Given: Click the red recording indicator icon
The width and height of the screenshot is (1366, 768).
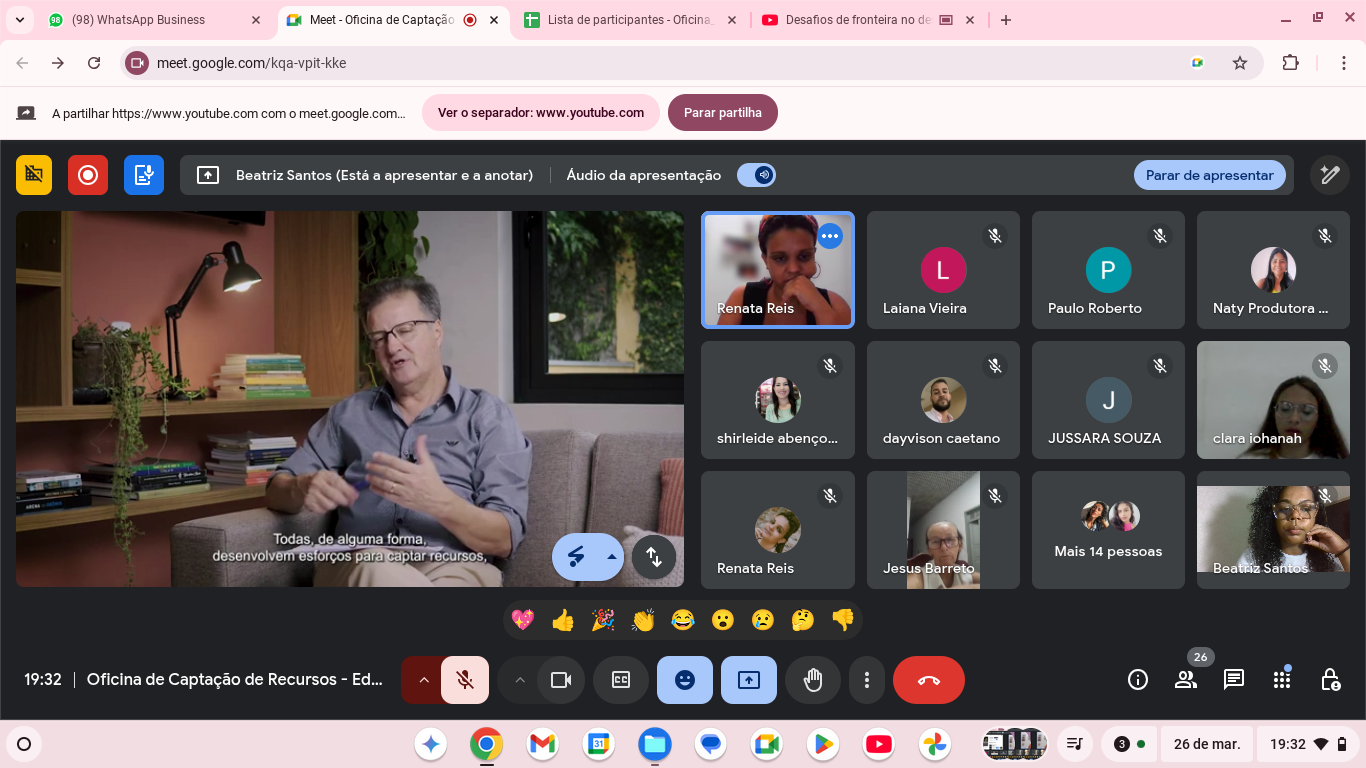Looking at the screenshot, I should [88, 175].
